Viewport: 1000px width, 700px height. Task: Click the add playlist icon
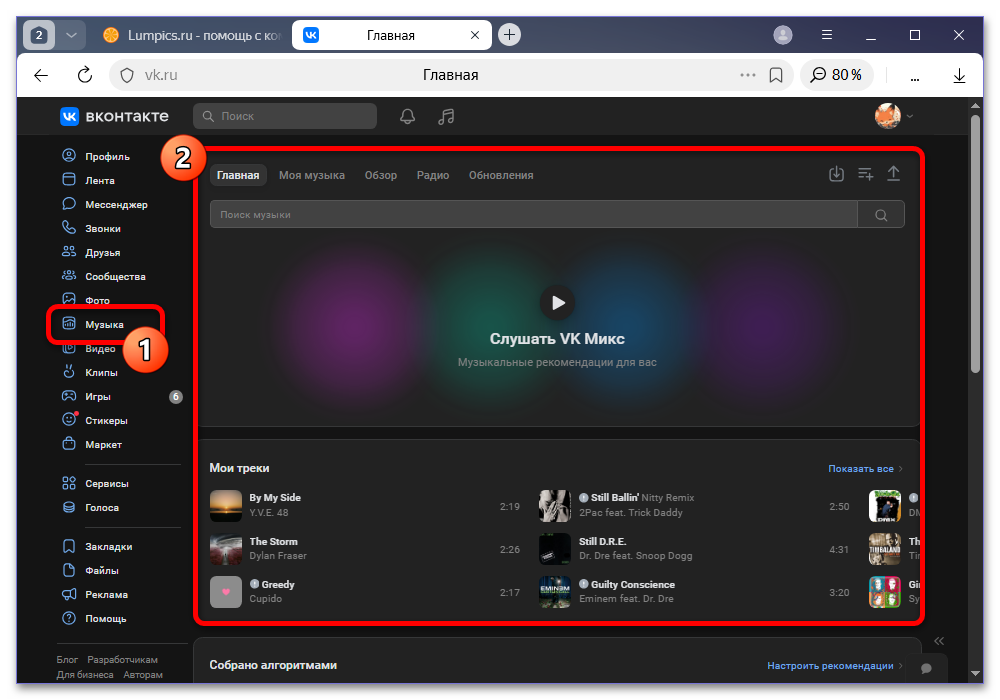pos(865,173)
